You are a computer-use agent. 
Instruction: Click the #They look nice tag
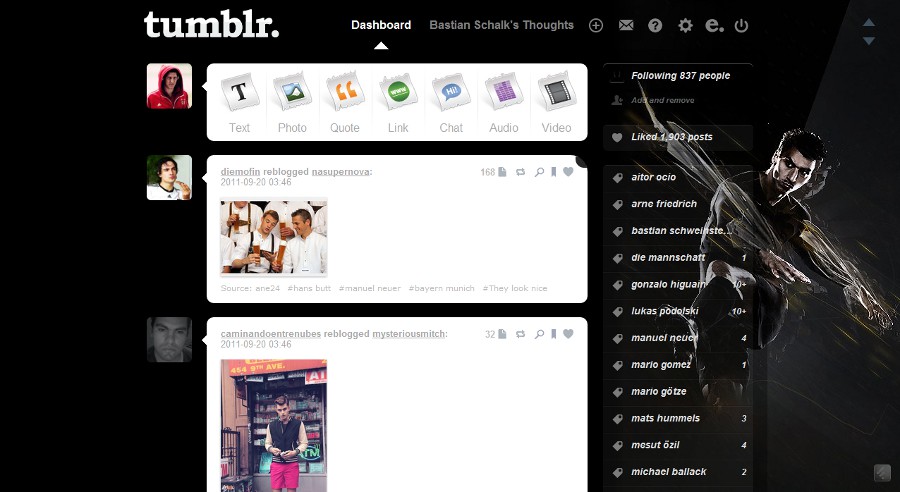[x=515, y=288]
